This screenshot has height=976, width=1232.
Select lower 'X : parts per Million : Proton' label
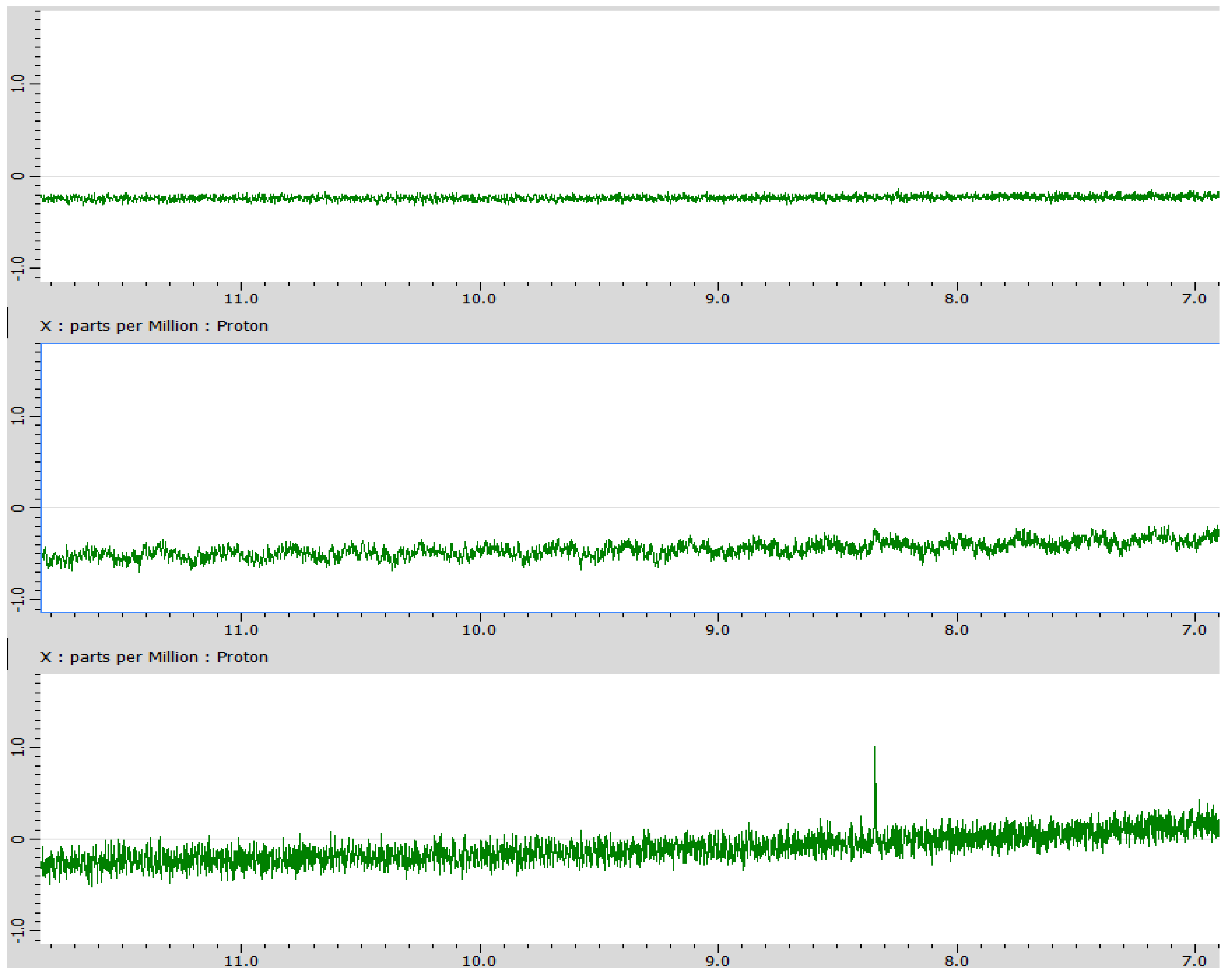[154, 657]
